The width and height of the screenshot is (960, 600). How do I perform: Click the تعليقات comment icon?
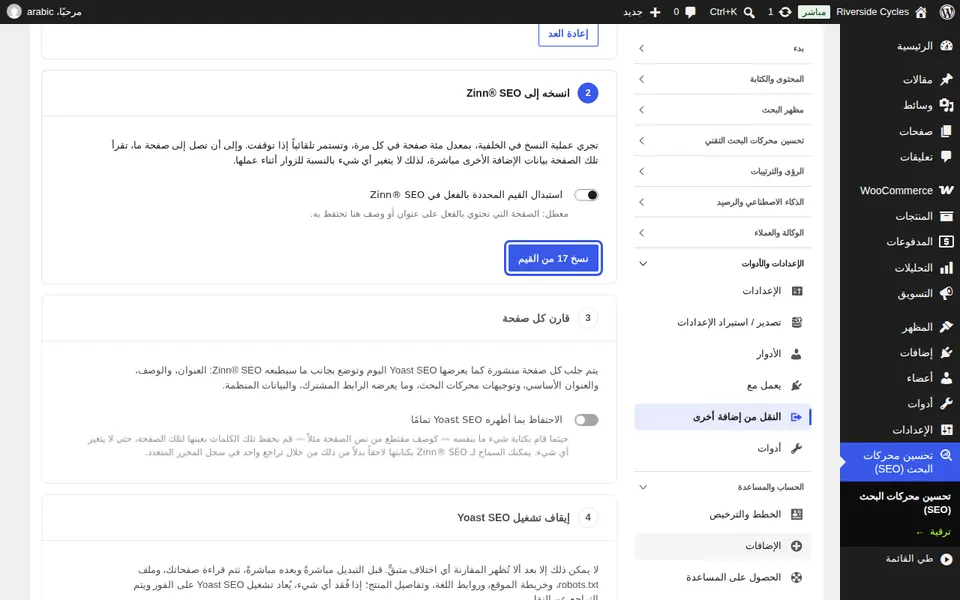pyautogui.click(x=947, y=157)
